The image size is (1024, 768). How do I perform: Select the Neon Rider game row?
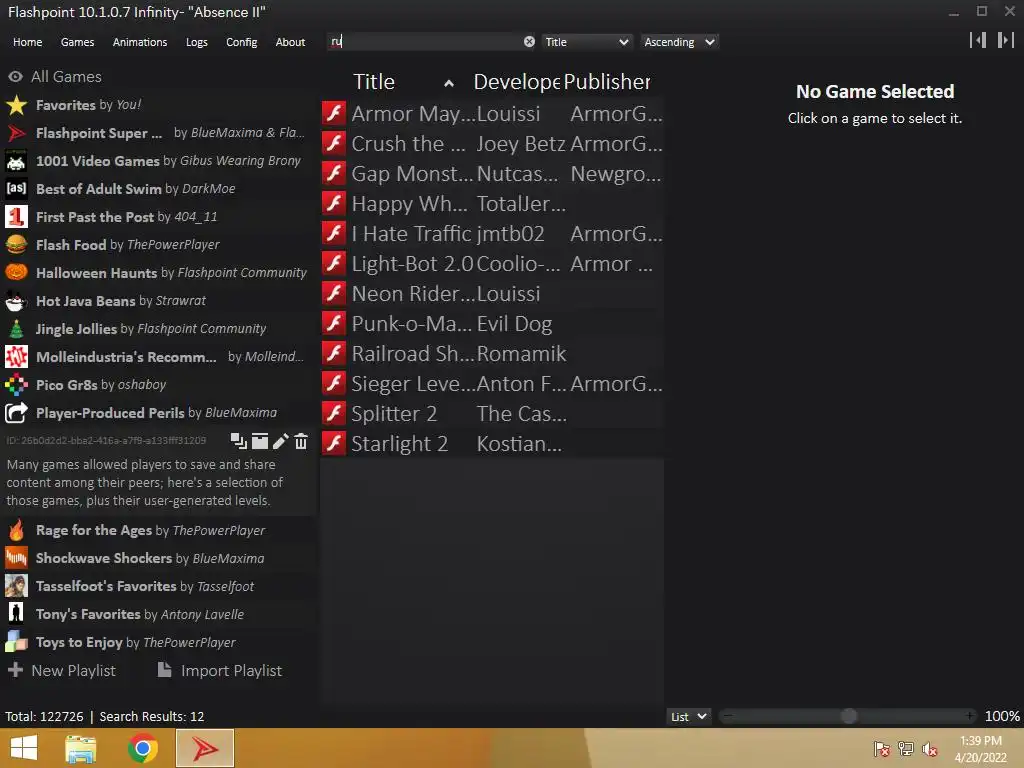(492, 293)
